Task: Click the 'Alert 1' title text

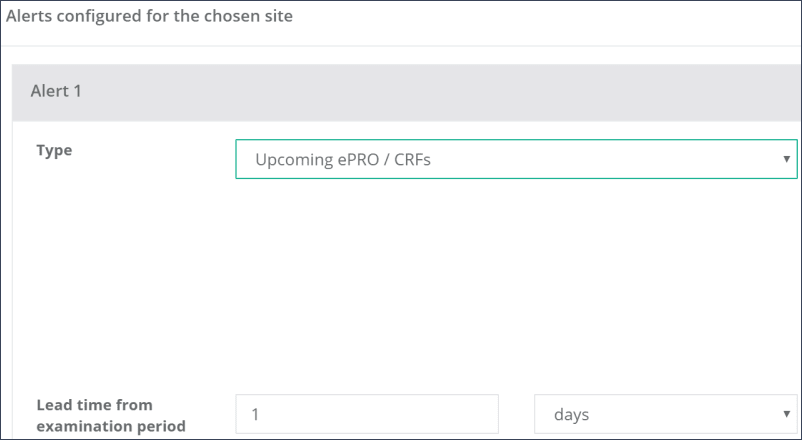Action: click(56, 92)
